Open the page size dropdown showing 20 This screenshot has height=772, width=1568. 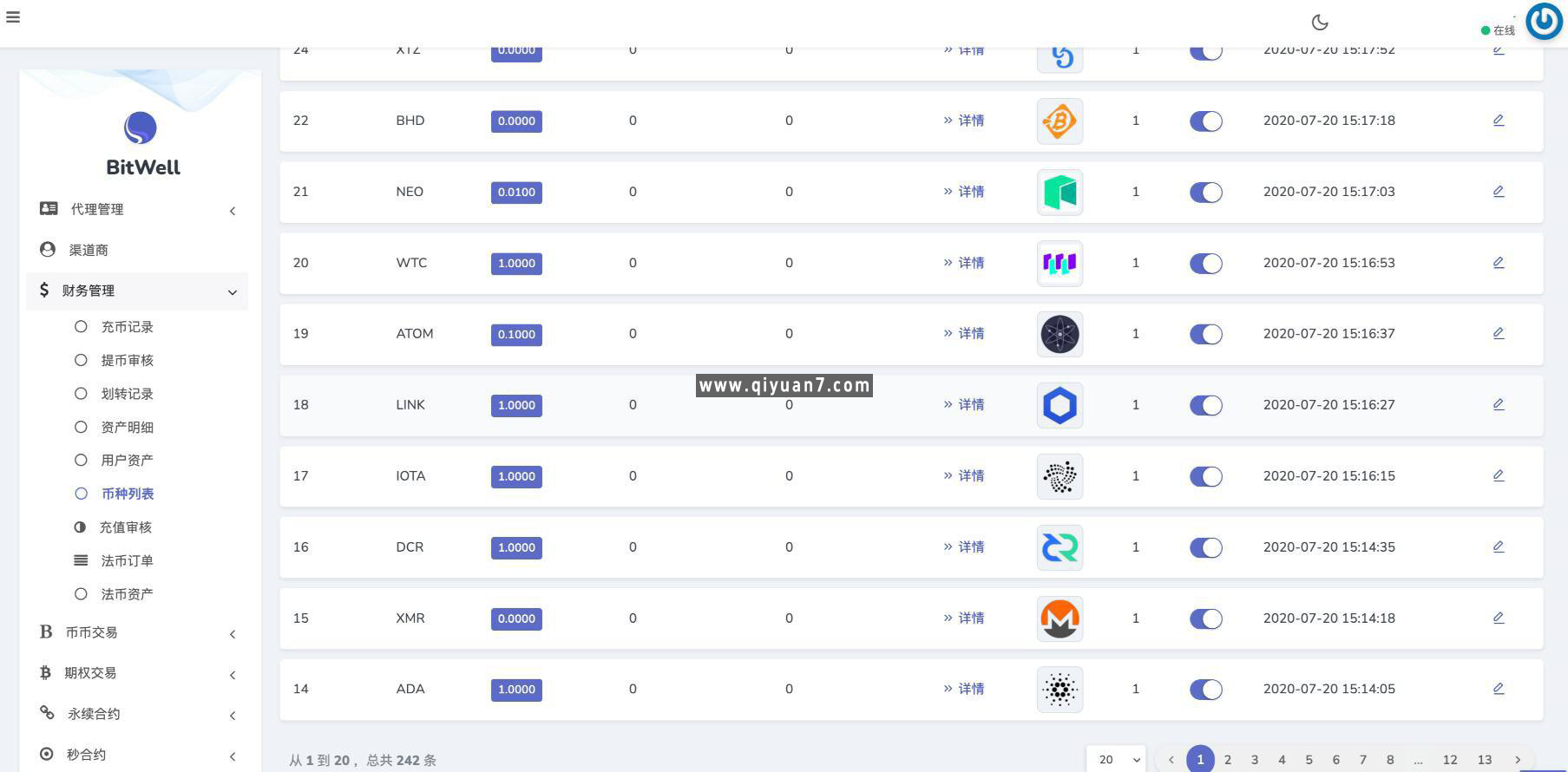point(1116,758)
